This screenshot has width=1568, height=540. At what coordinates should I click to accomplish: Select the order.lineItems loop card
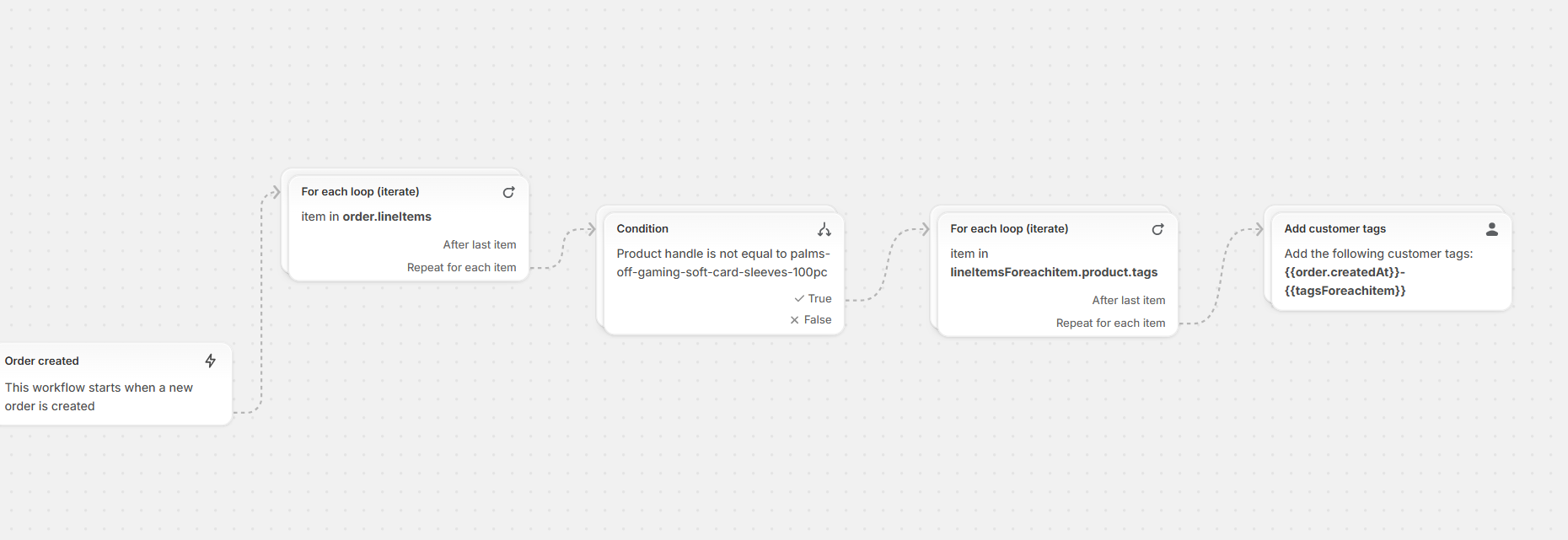tap(396, 217)
